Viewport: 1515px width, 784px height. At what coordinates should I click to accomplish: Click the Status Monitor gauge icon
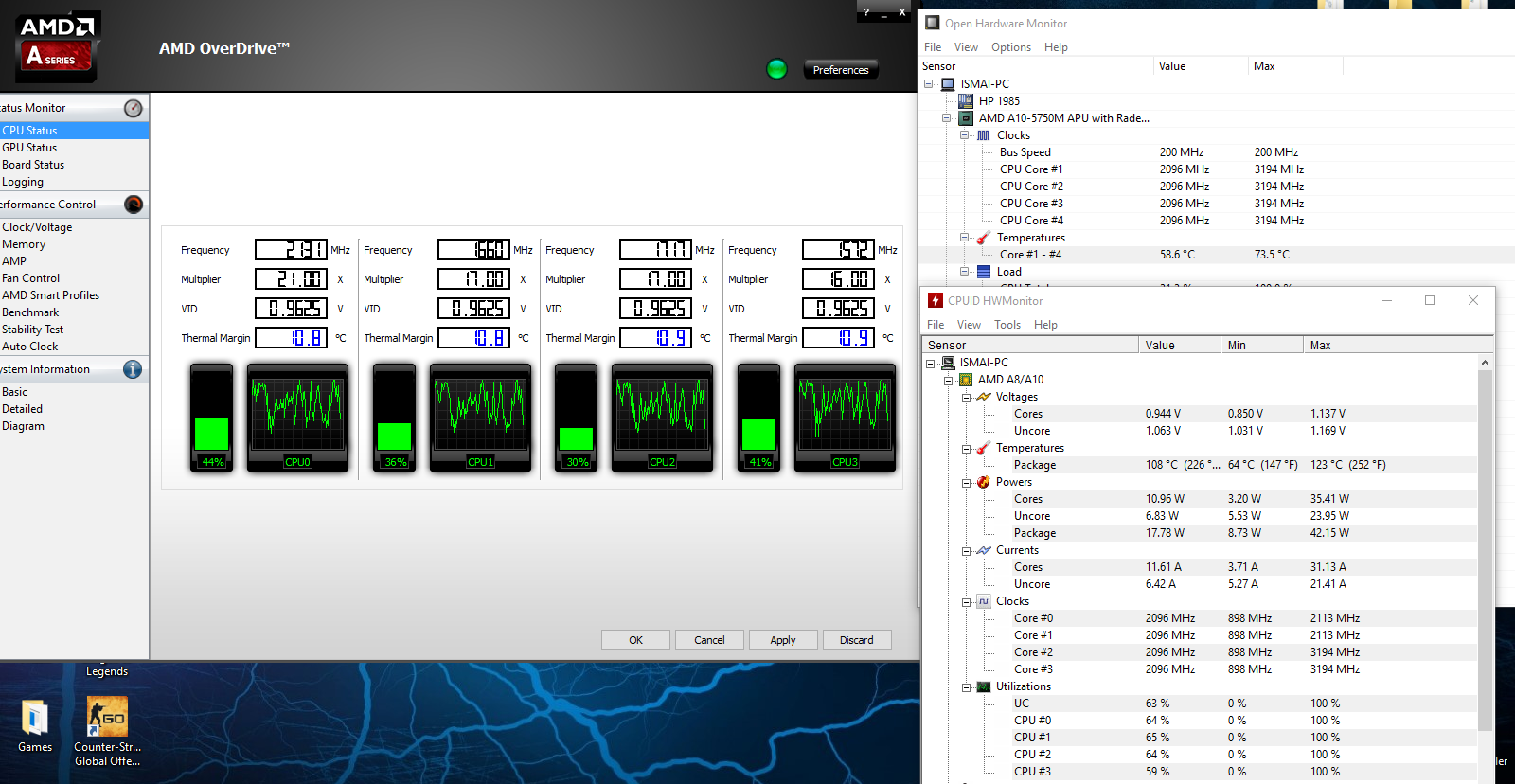coord(134,108)
